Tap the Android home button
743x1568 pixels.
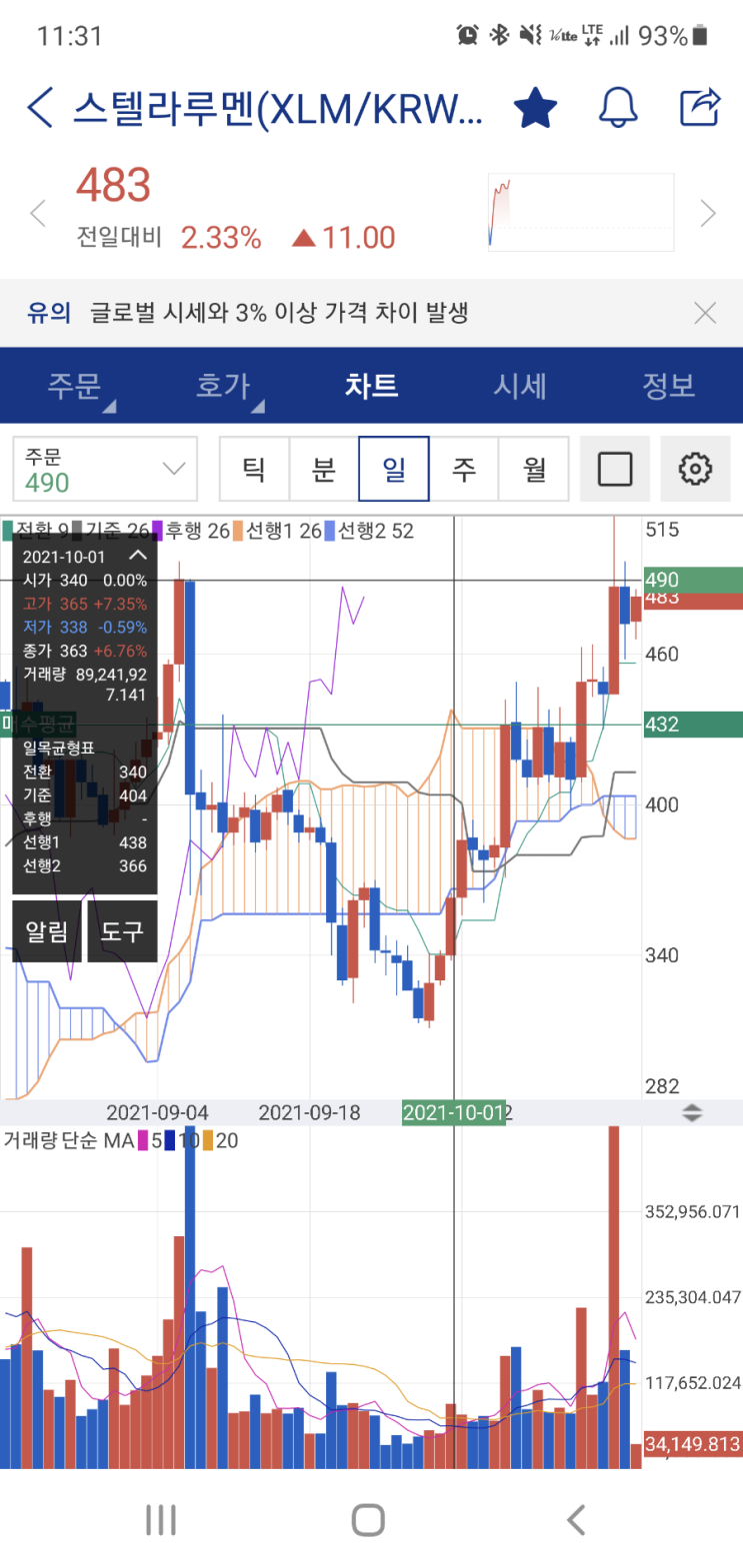[x=368, y=1520]
